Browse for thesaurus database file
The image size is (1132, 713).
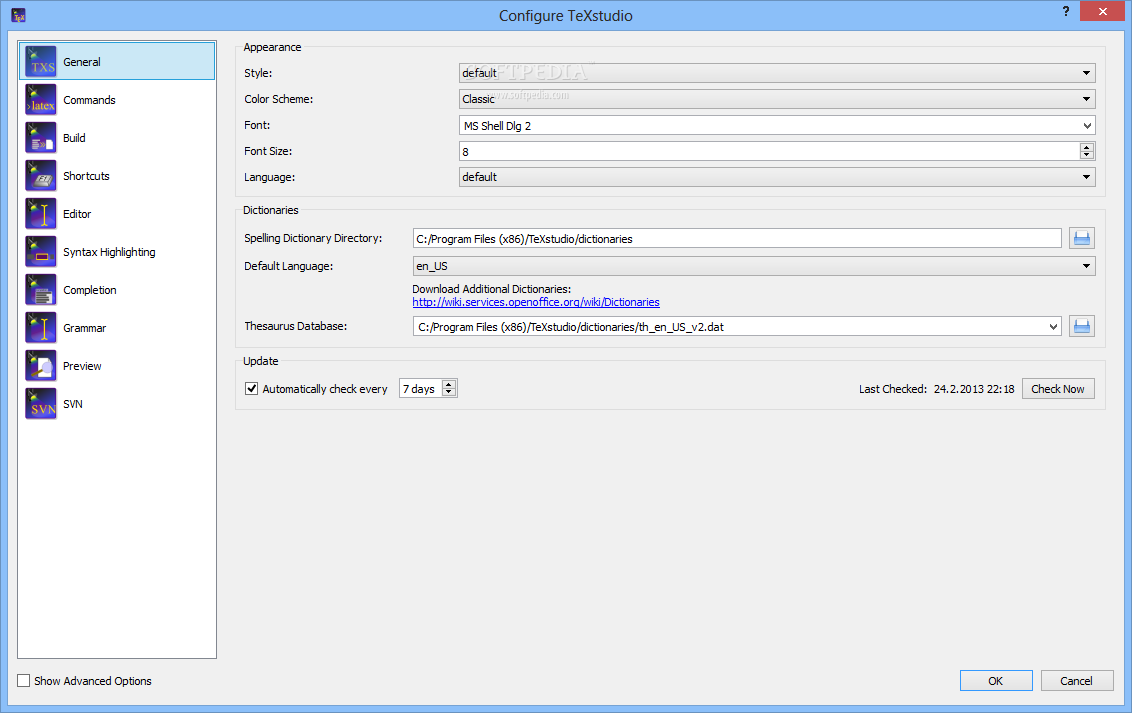(1081, 326)
